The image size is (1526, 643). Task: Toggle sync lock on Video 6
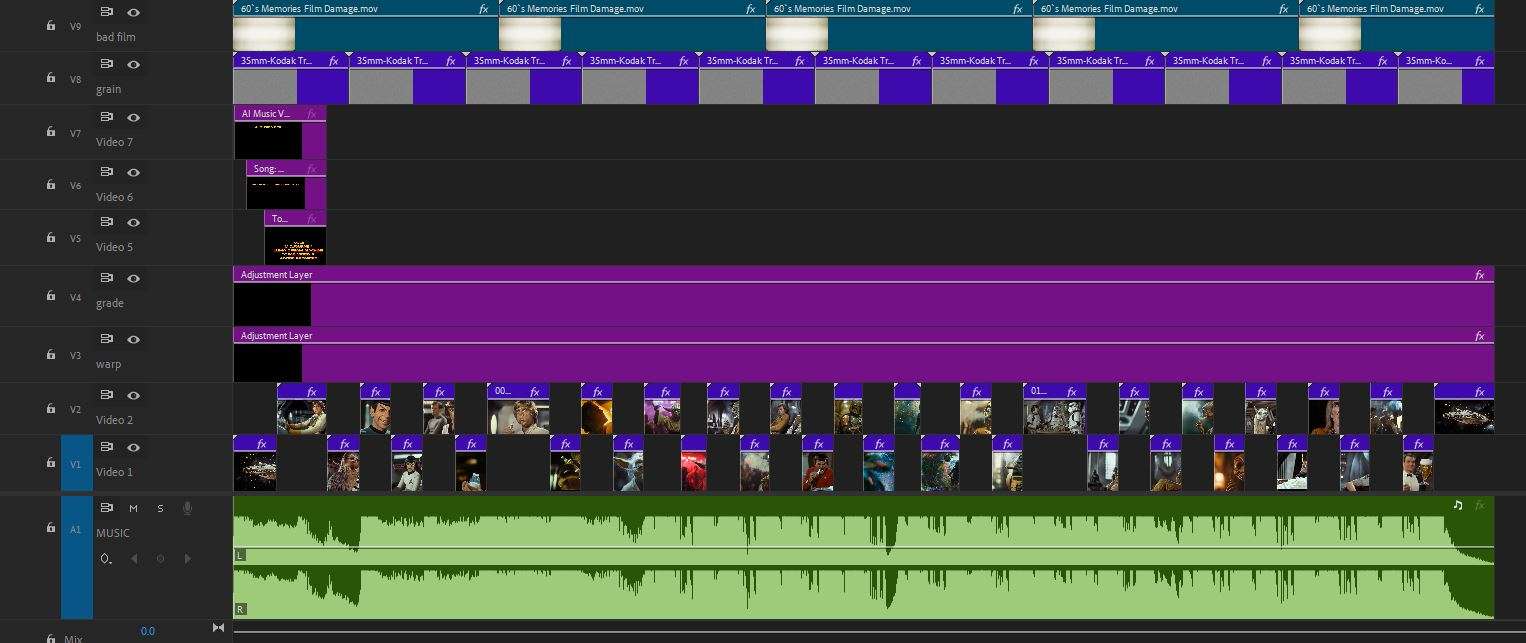point(107,172)
